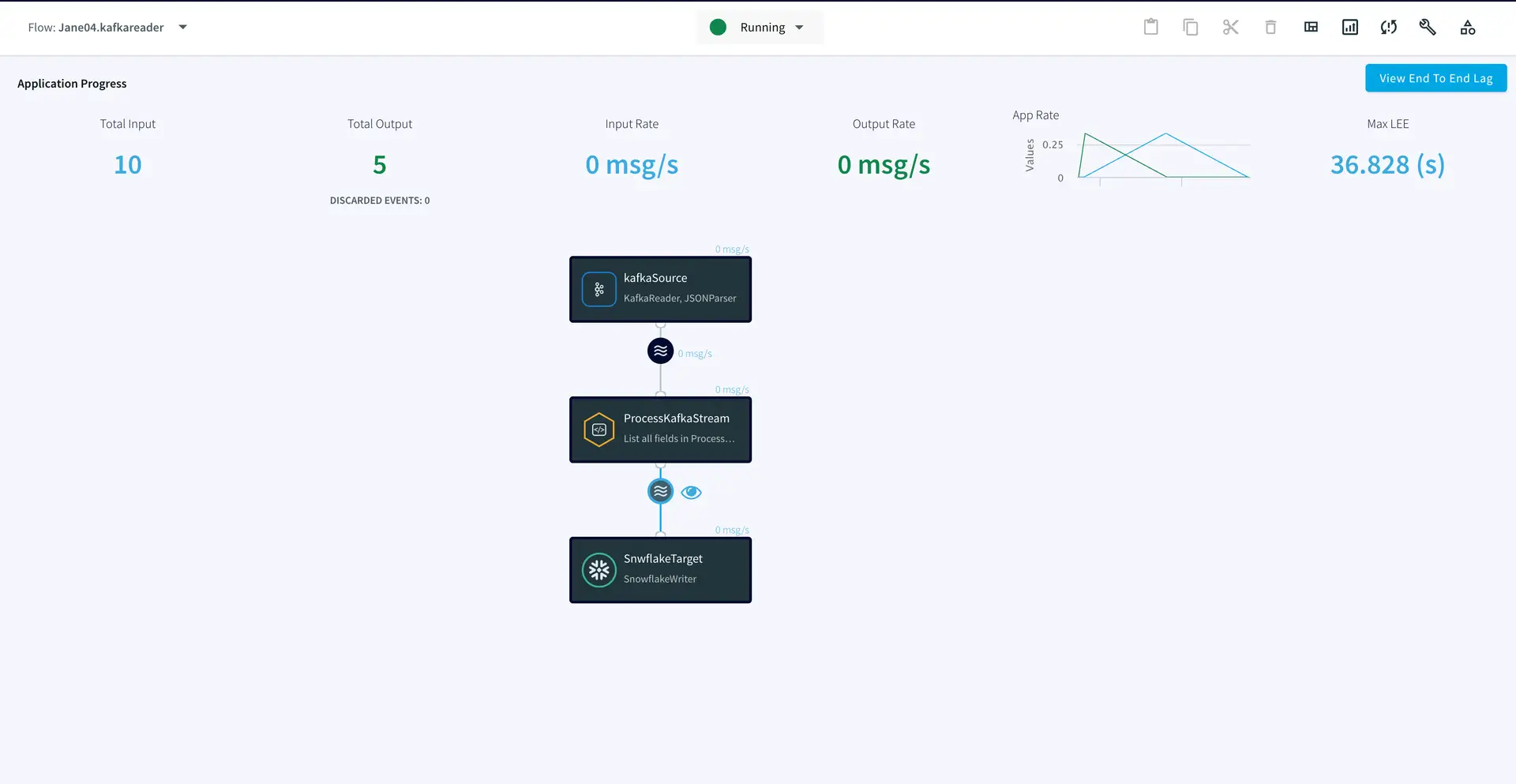Click the copy icon in toolbar
Screen dimensions: 1516x784
(x=1190, y=28)
